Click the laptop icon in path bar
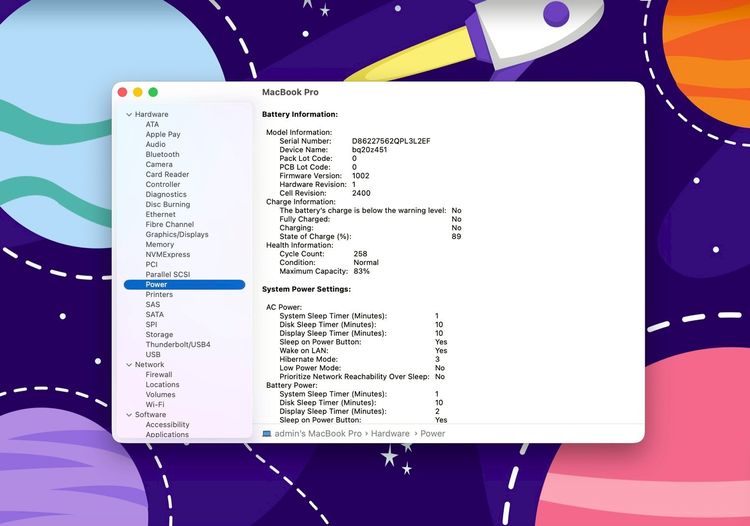 (267, 434)
